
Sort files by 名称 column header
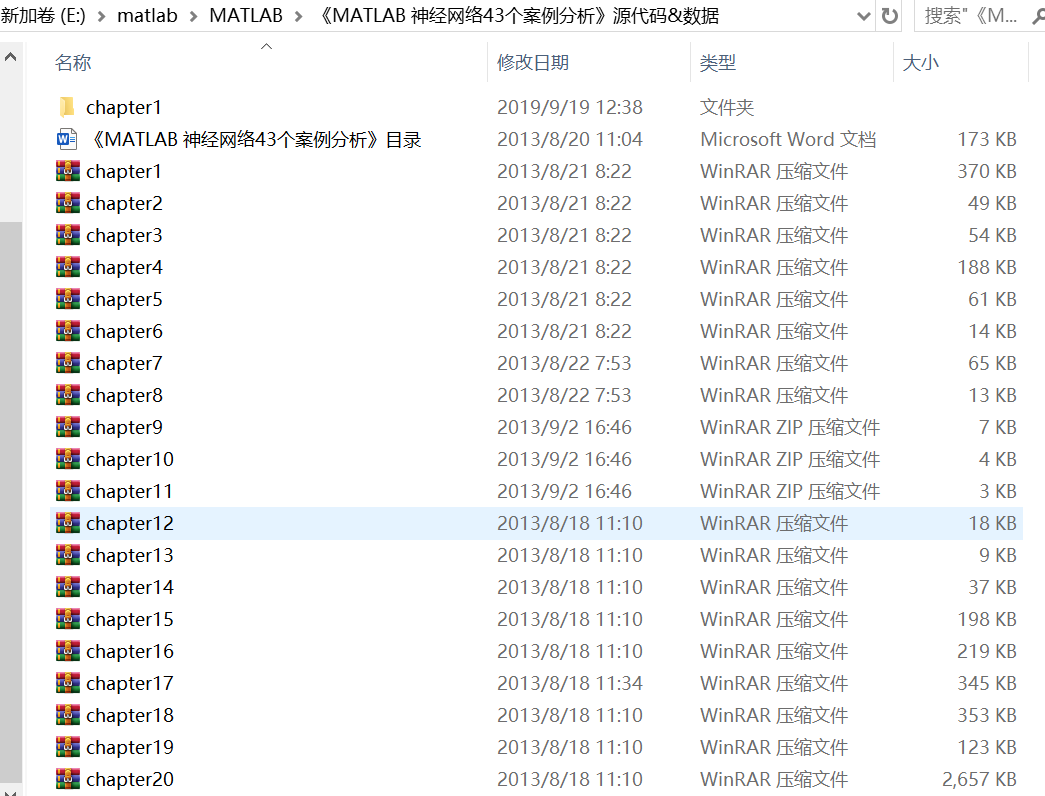point(73,63)
